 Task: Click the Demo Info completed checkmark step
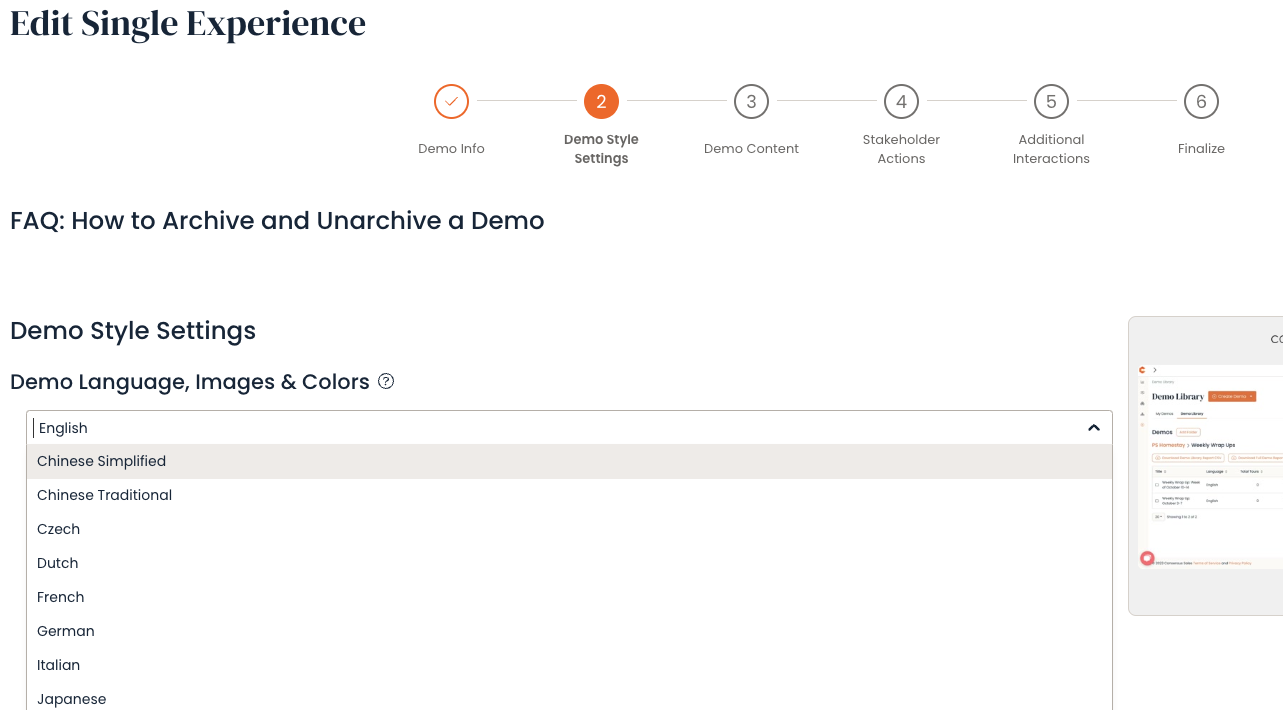click(451, 101)
